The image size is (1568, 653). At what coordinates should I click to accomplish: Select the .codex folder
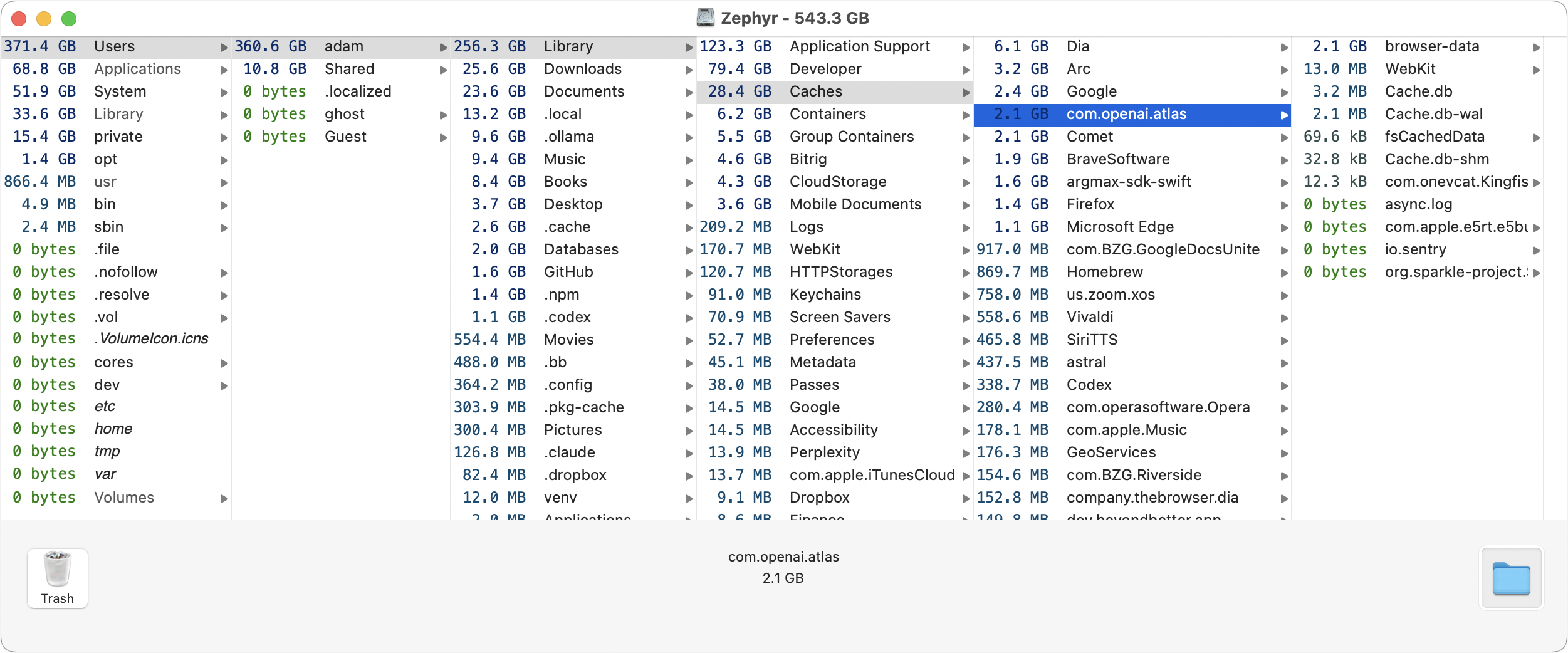click(x=573, y=317)
